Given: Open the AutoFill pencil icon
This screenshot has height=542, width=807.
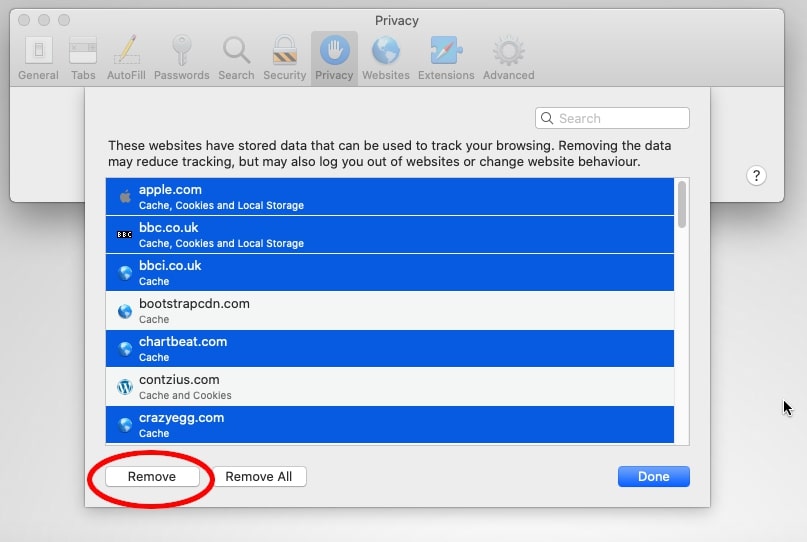Looking at the screenshot, I should 126,50.
